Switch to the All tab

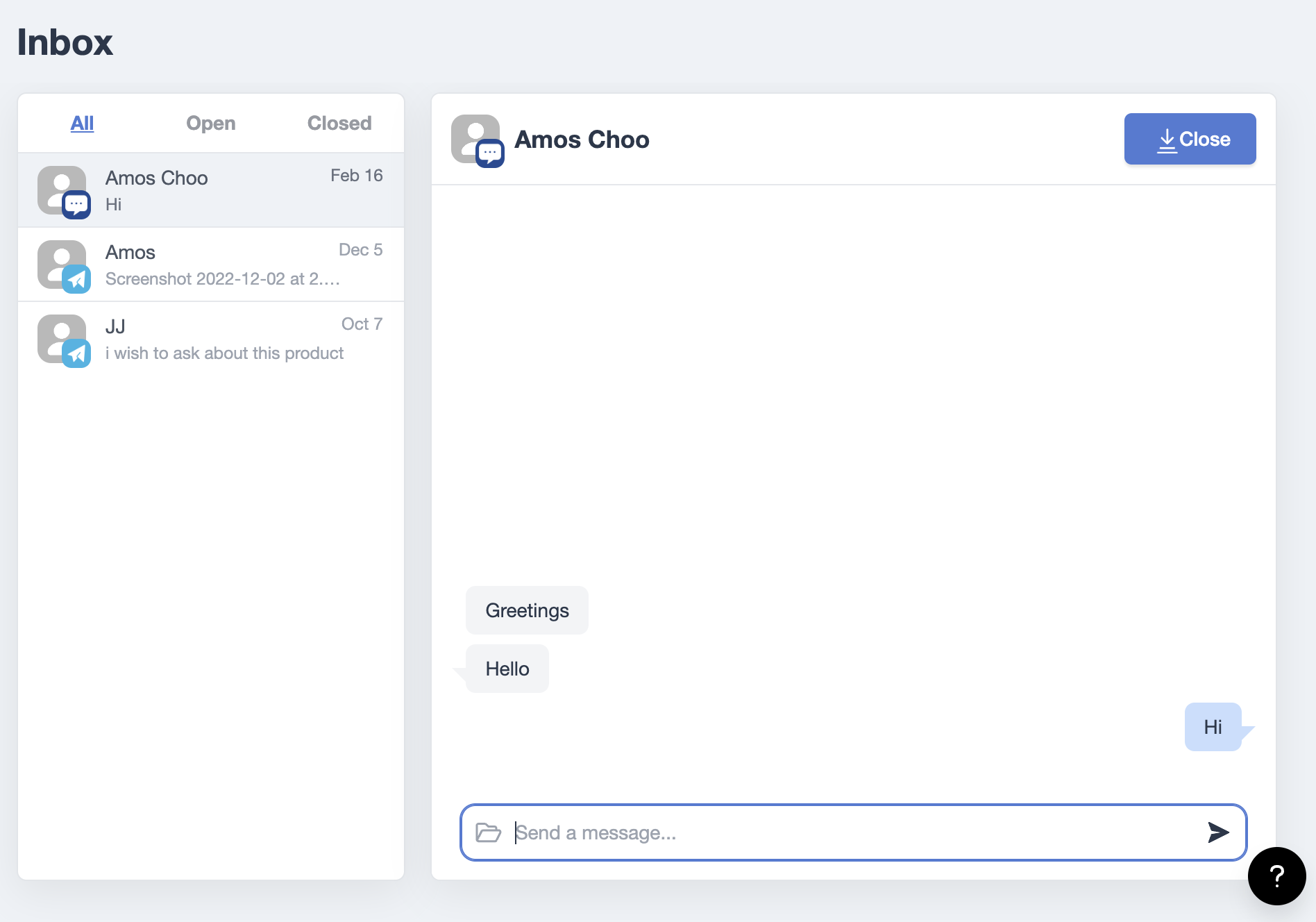click(82, 124)
